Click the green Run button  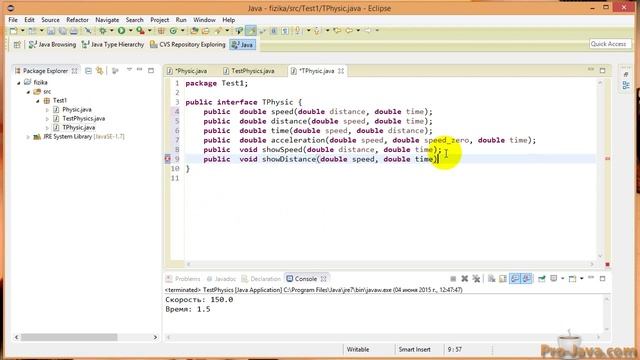(122, 31)
